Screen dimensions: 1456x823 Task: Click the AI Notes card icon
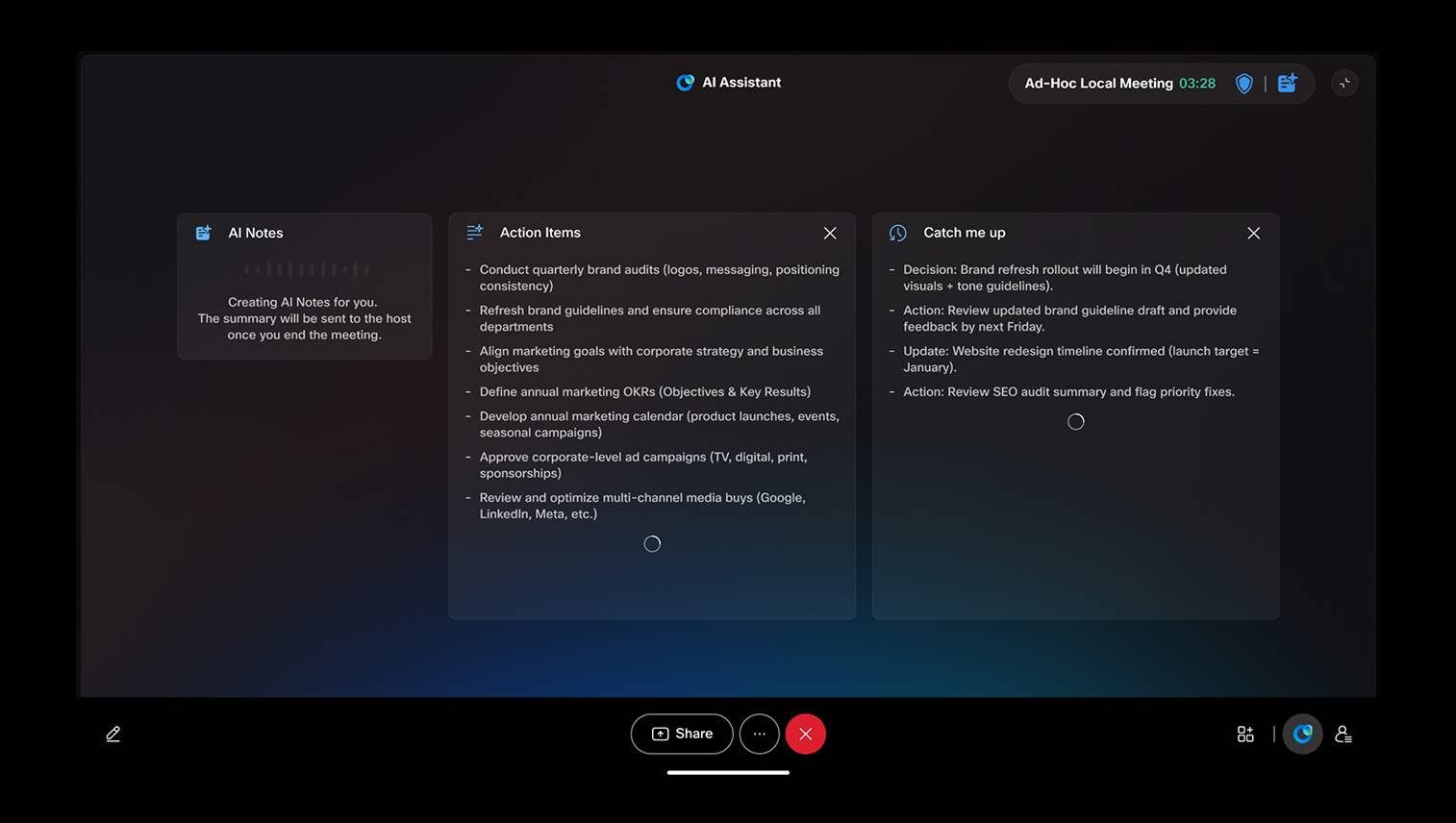(204, 233)
